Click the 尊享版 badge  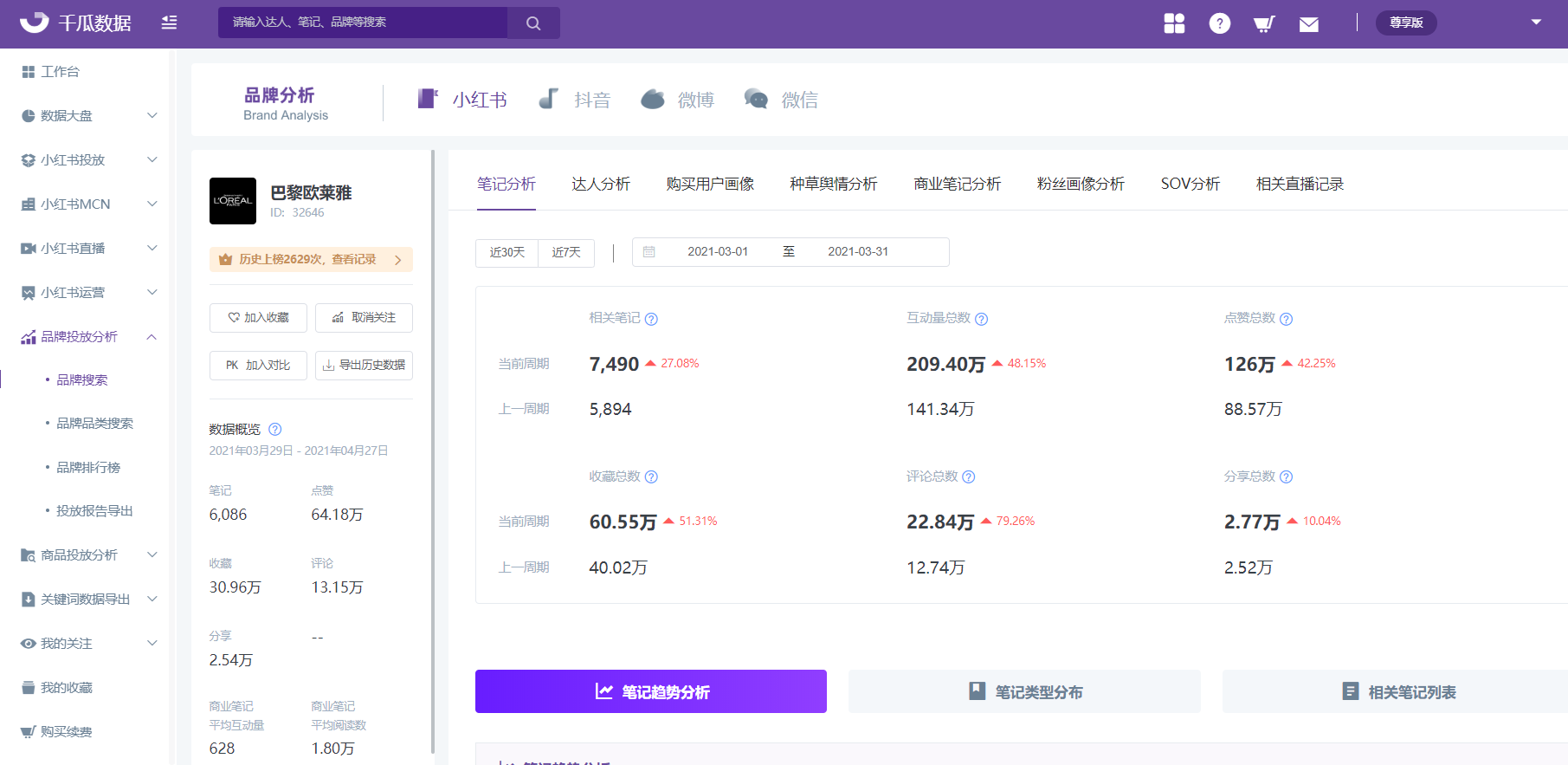click(x=1406, y=23)
